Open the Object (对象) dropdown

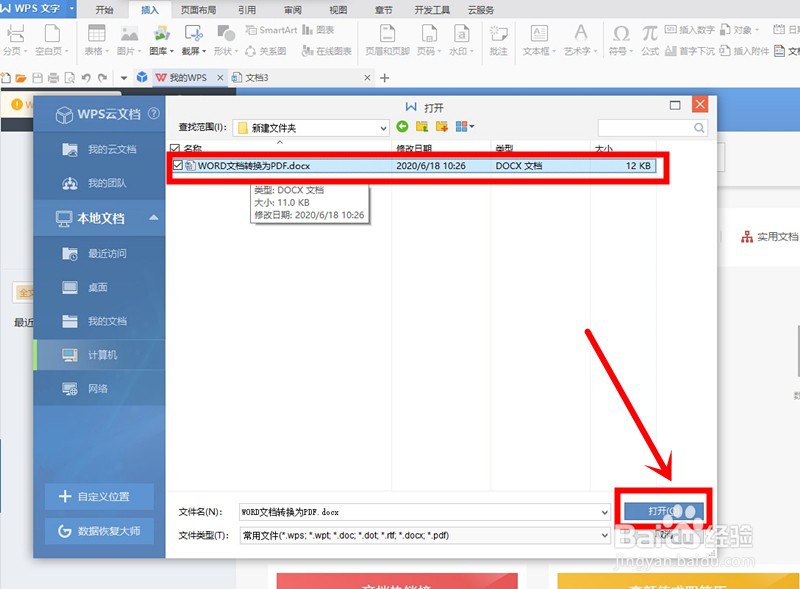point(739,30)
